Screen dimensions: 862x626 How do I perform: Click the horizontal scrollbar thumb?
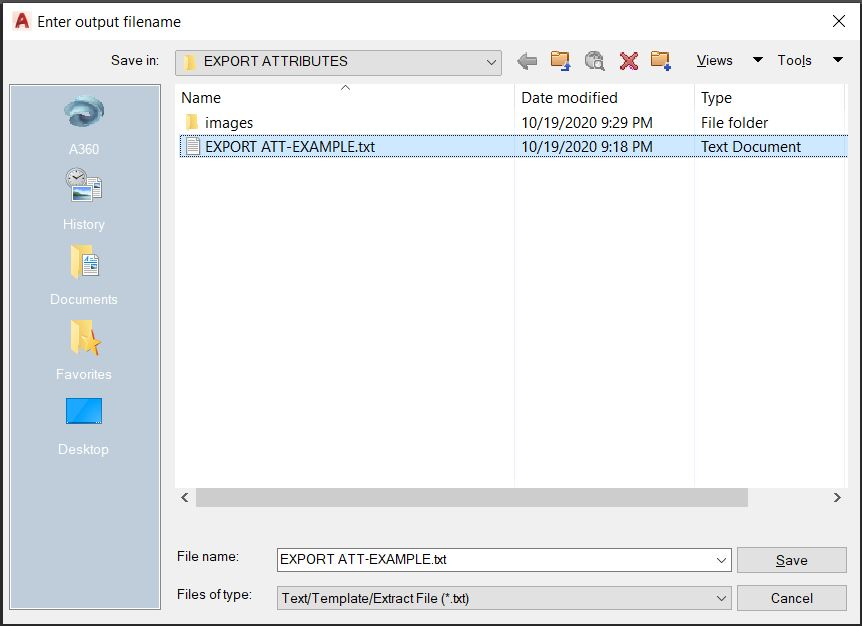[472, 497]
